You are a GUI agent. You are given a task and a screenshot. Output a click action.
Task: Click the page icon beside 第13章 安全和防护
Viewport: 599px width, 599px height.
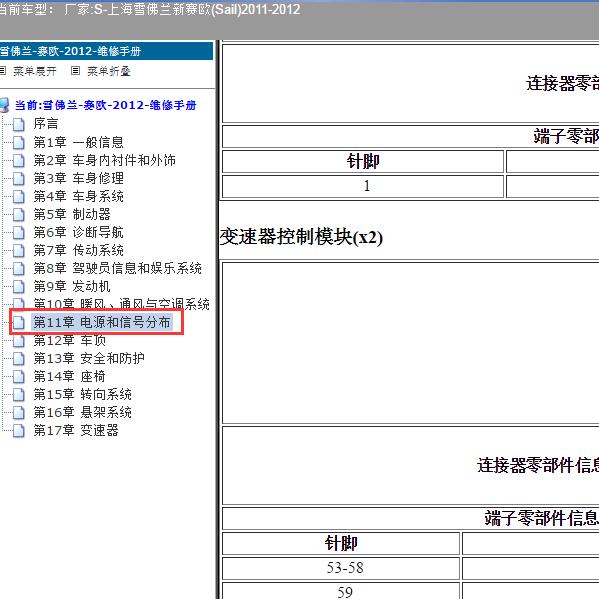(x=18, y=358)
